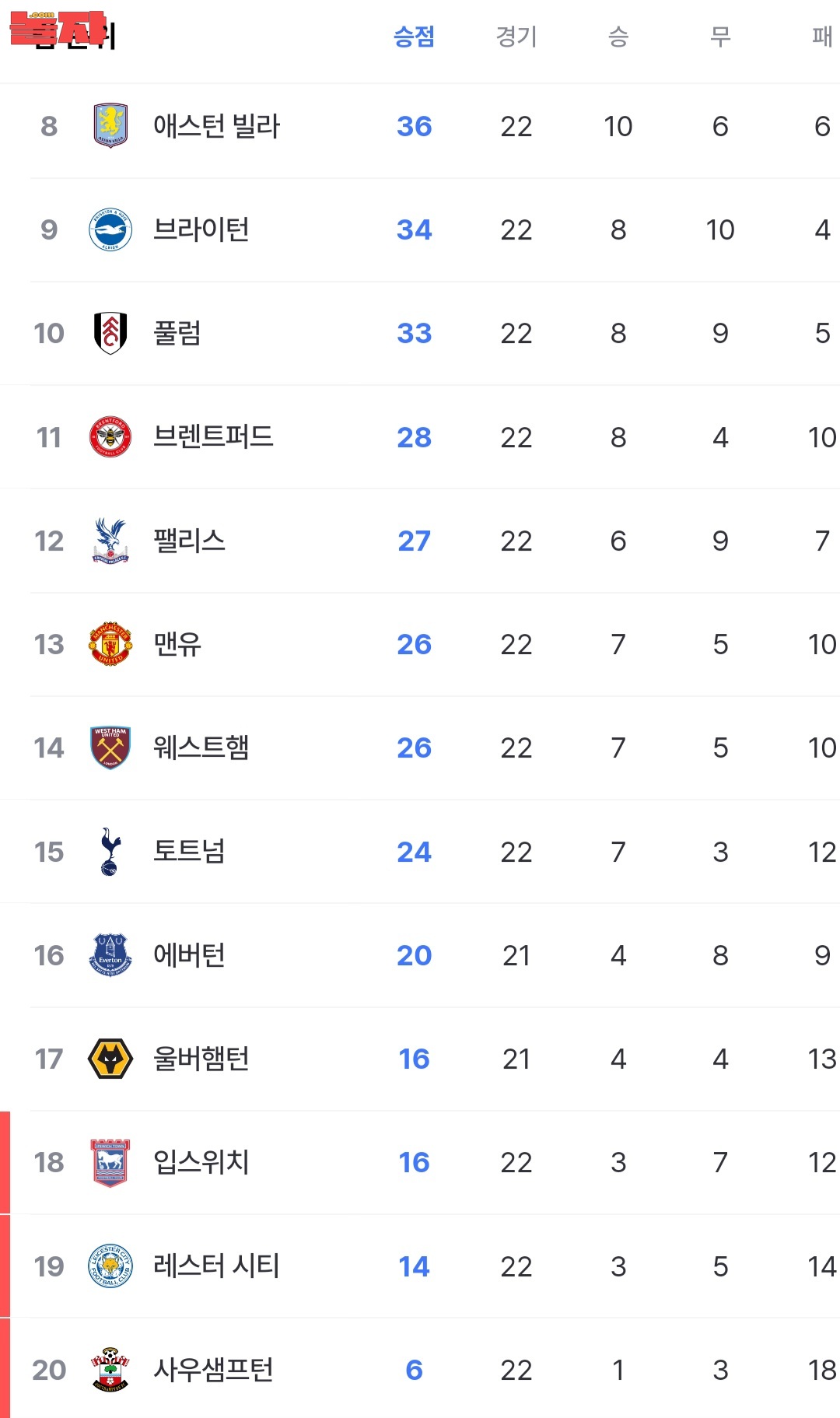Open the Tottenham cockerel crest
Screen dimensions: 840x1418
click(x=110, y=852)
